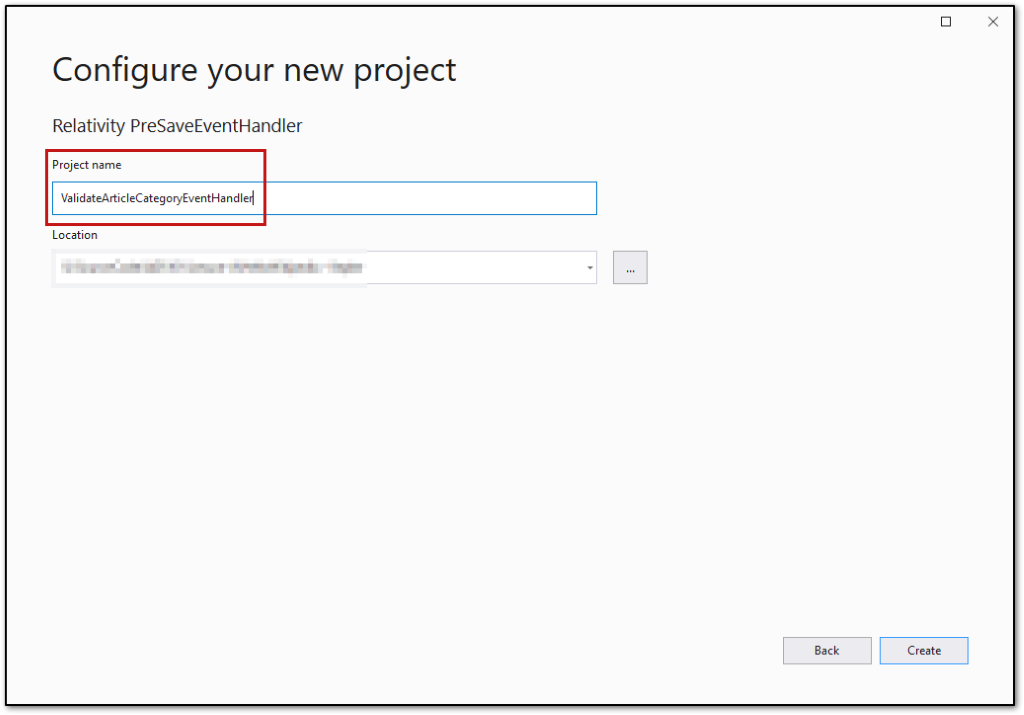The image size is (1024, 715).
Task: Click empty area right of project name text
Action: 424,198
